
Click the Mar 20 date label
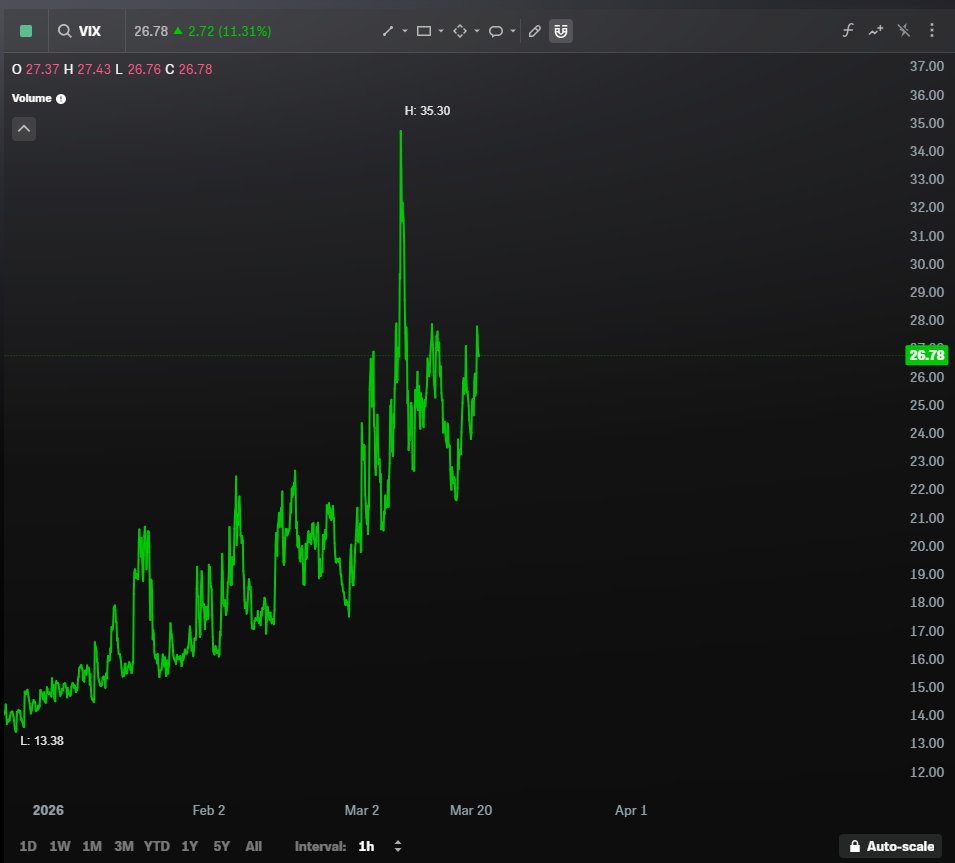tap(471, 810)
